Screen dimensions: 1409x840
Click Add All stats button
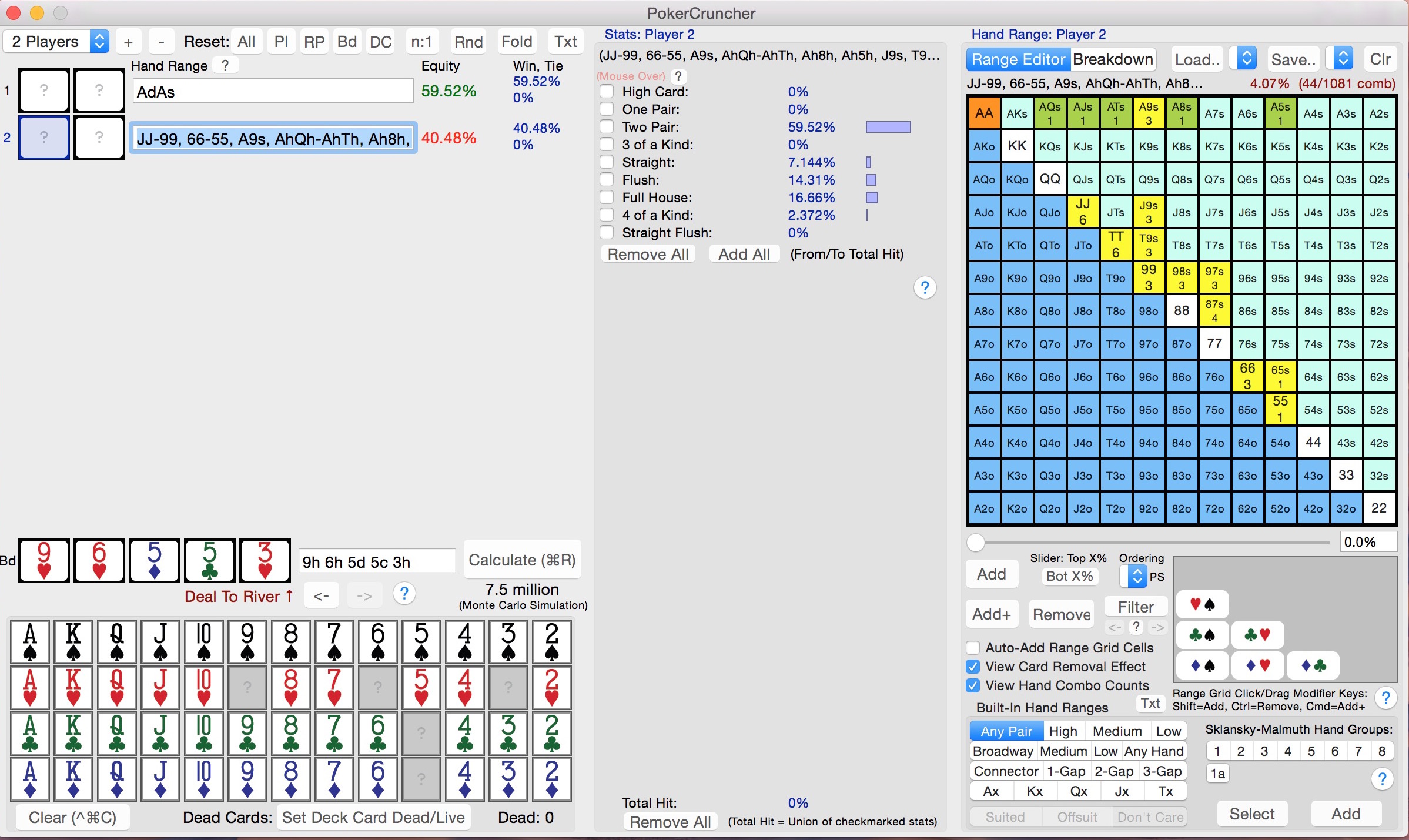pos(744,254)
